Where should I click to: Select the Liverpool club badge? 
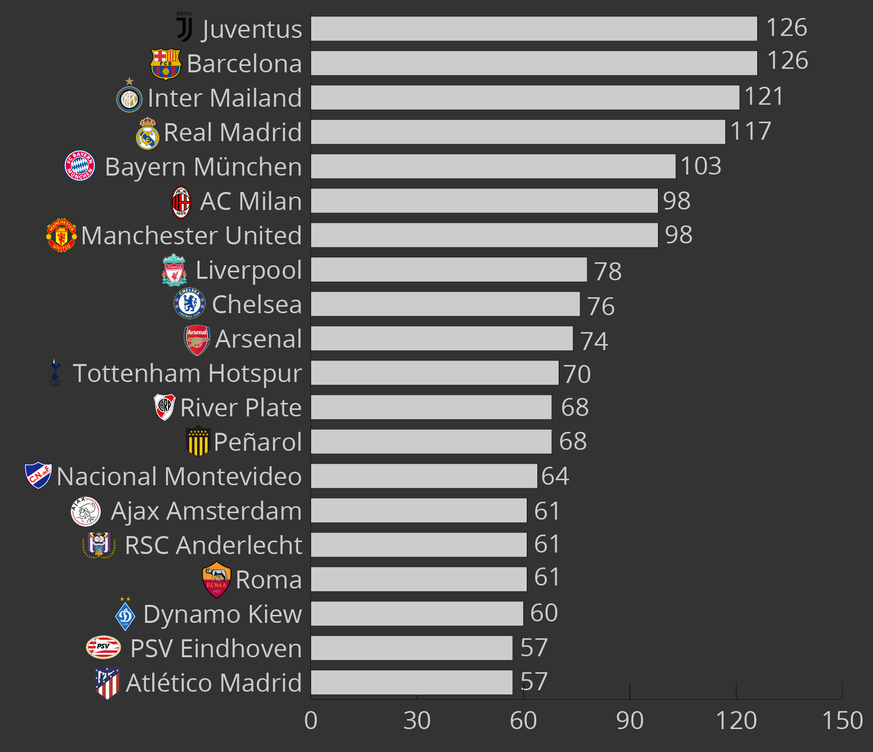pos(174,270)
